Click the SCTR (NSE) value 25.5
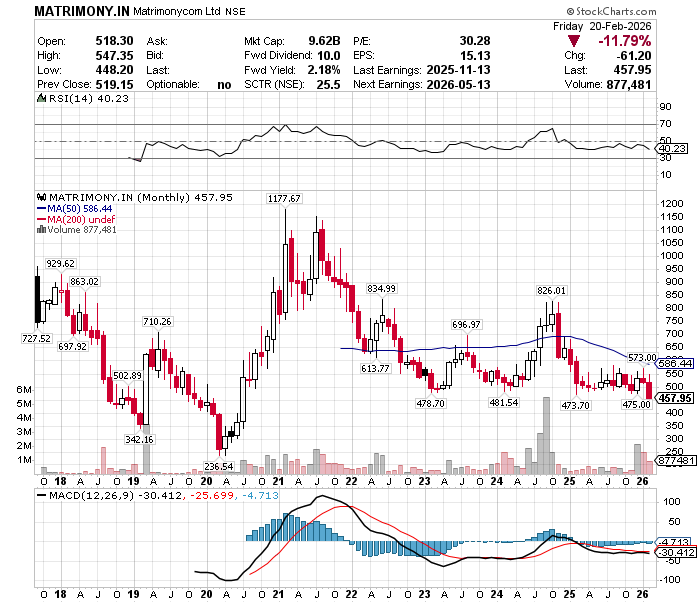700x603 pixels. click(329, 84)
